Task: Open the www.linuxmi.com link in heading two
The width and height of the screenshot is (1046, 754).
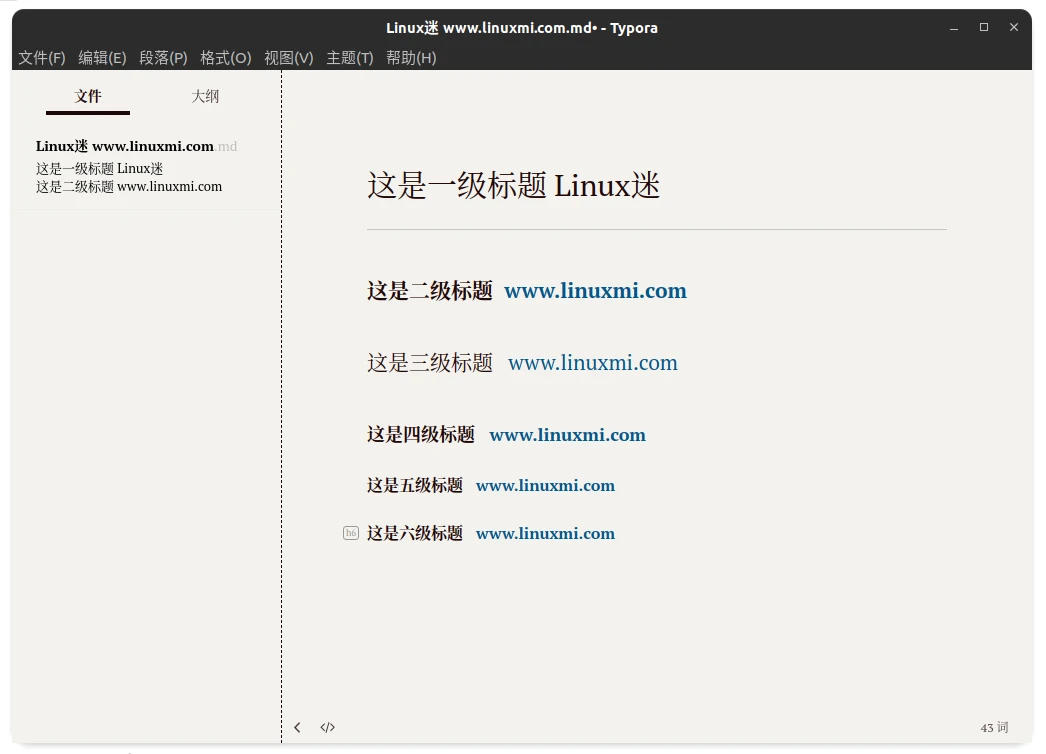Action: coord(595,291)
